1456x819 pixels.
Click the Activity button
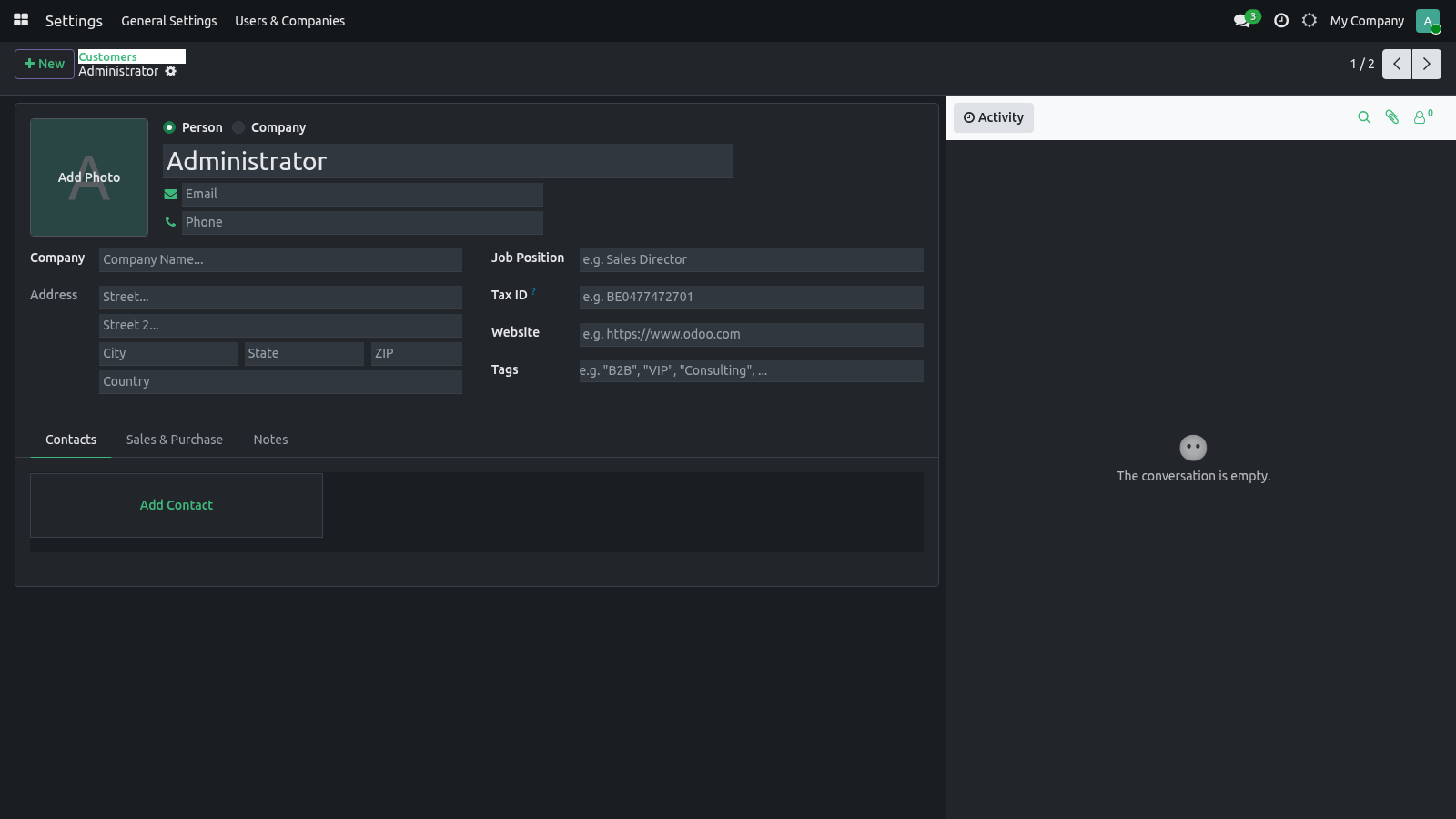994,117
